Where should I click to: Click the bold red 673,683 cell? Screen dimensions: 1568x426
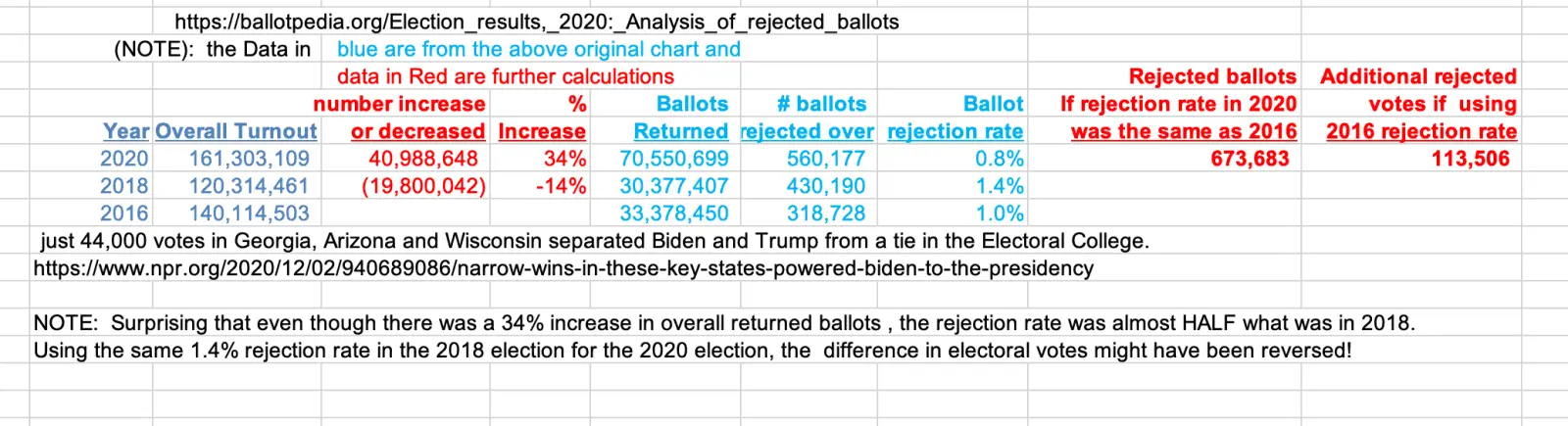(1249, 159)
